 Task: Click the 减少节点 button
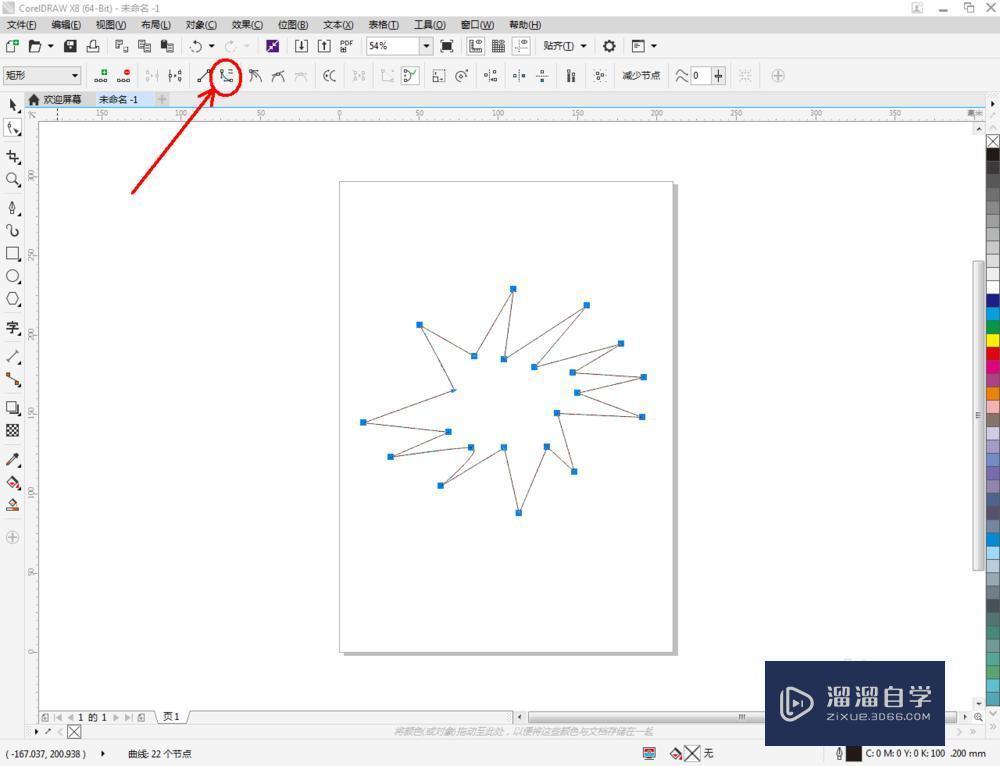tap(640, 75)
